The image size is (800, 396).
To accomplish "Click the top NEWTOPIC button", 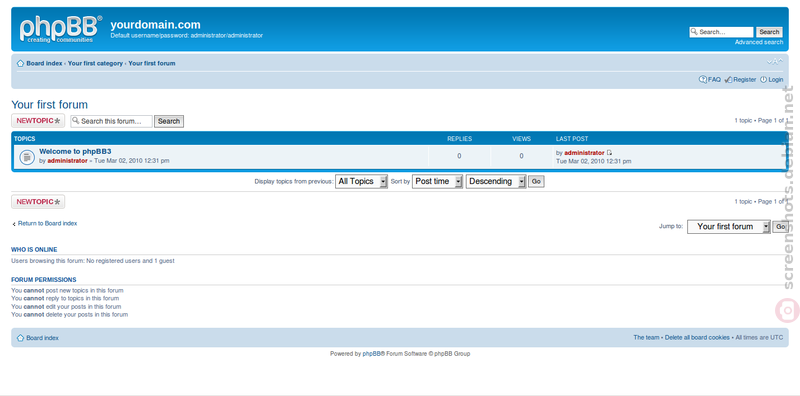I will pyautogui.click(x=38, y=121).
